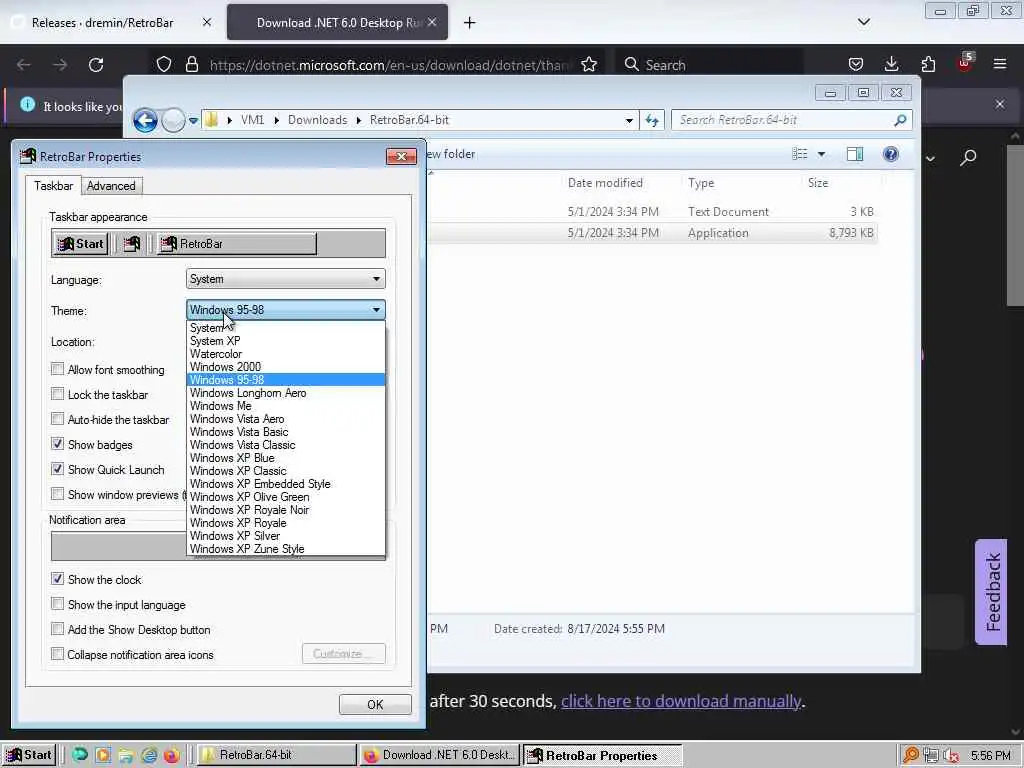Viewport: 1024px width, 768px height.
Task: Choose Windows 2000 theme
Action: pyautogui.click(x=286, y=367)
